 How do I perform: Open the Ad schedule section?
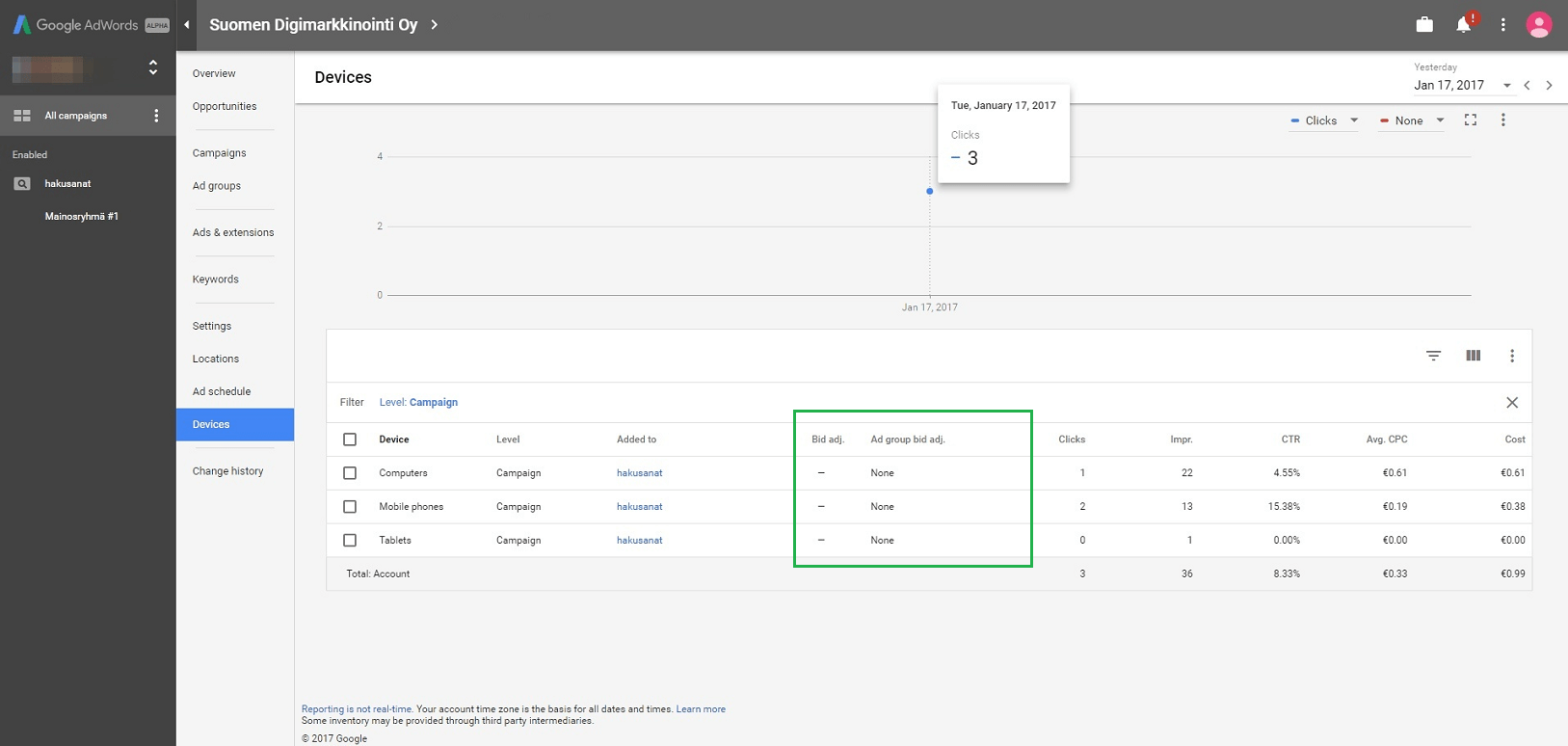[x=222, y=391]
